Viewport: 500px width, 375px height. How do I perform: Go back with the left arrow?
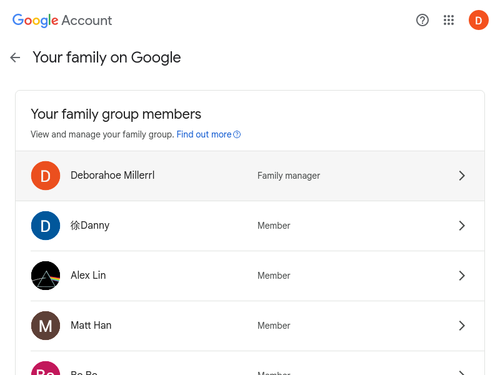[x=15, y=58]
